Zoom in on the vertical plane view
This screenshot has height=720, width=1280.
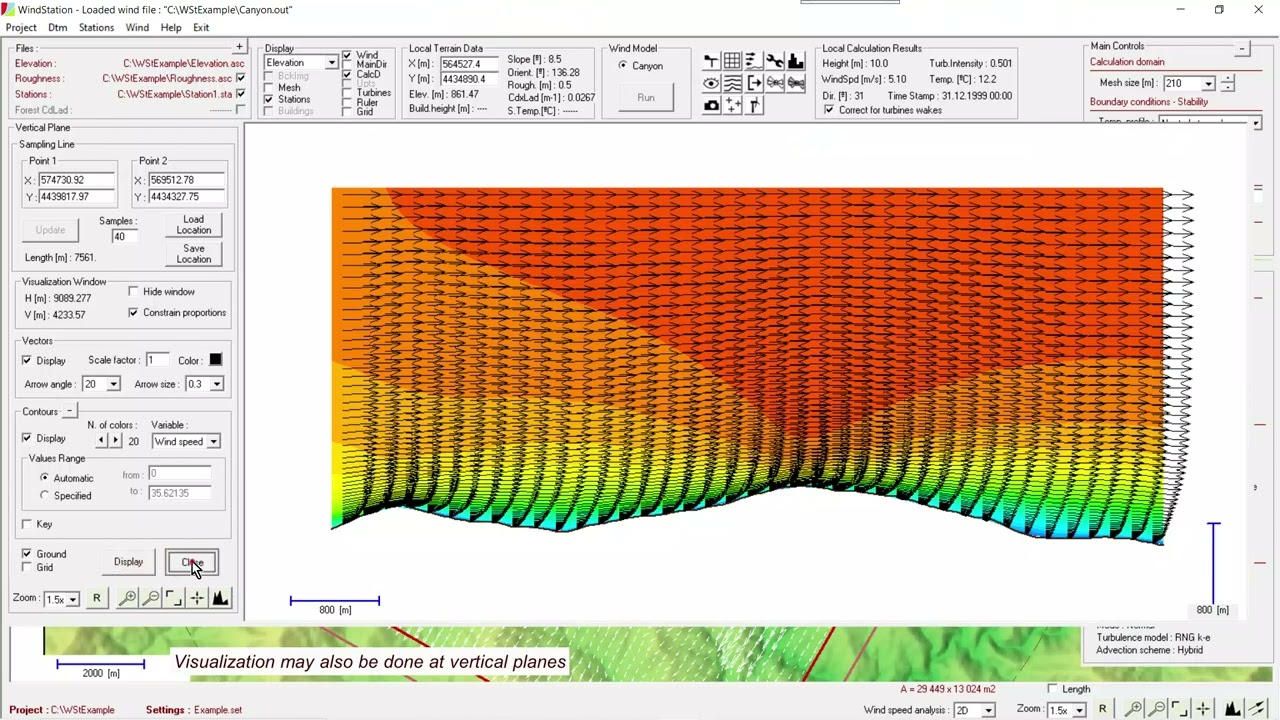point(128,598)
